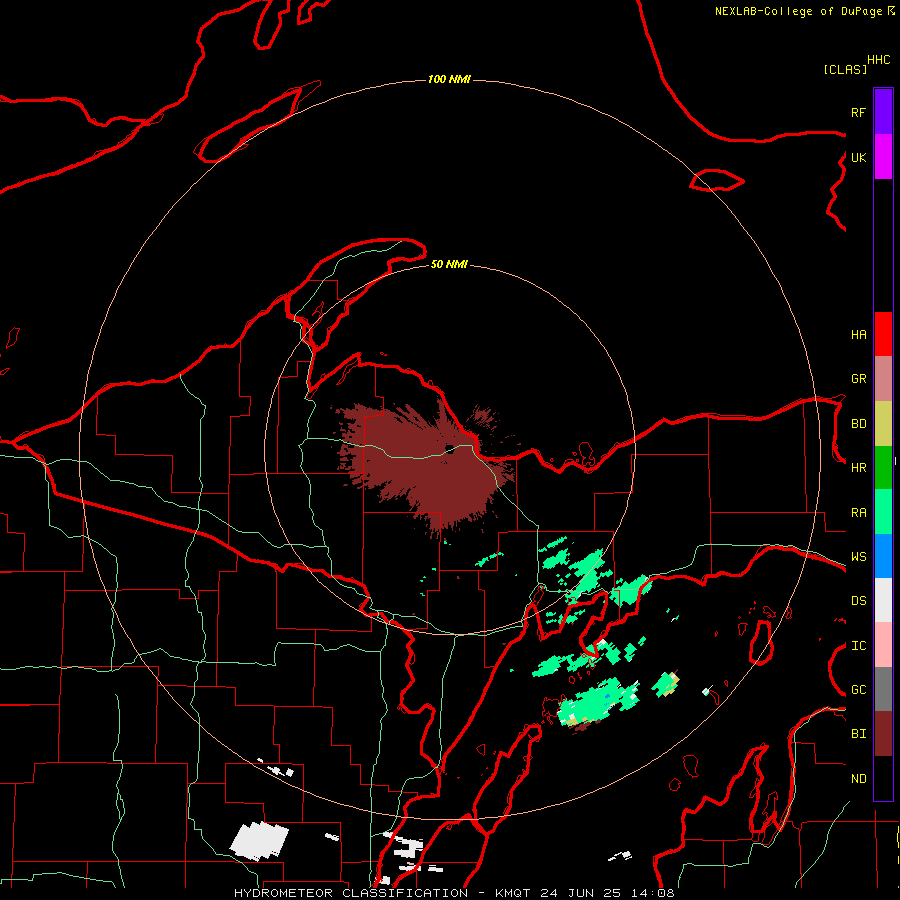Click the DS white legend swatch

click(x=883, y=600)
